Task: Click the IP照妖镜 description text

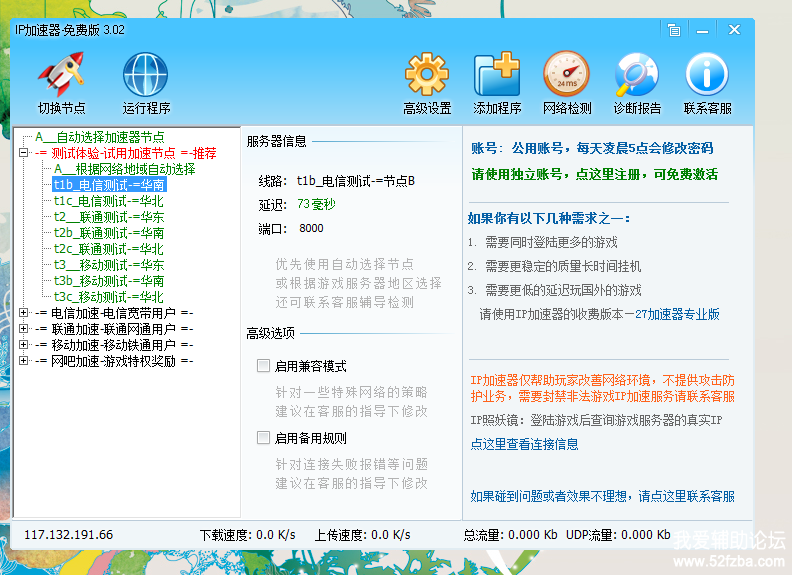Action: point(597,420)
